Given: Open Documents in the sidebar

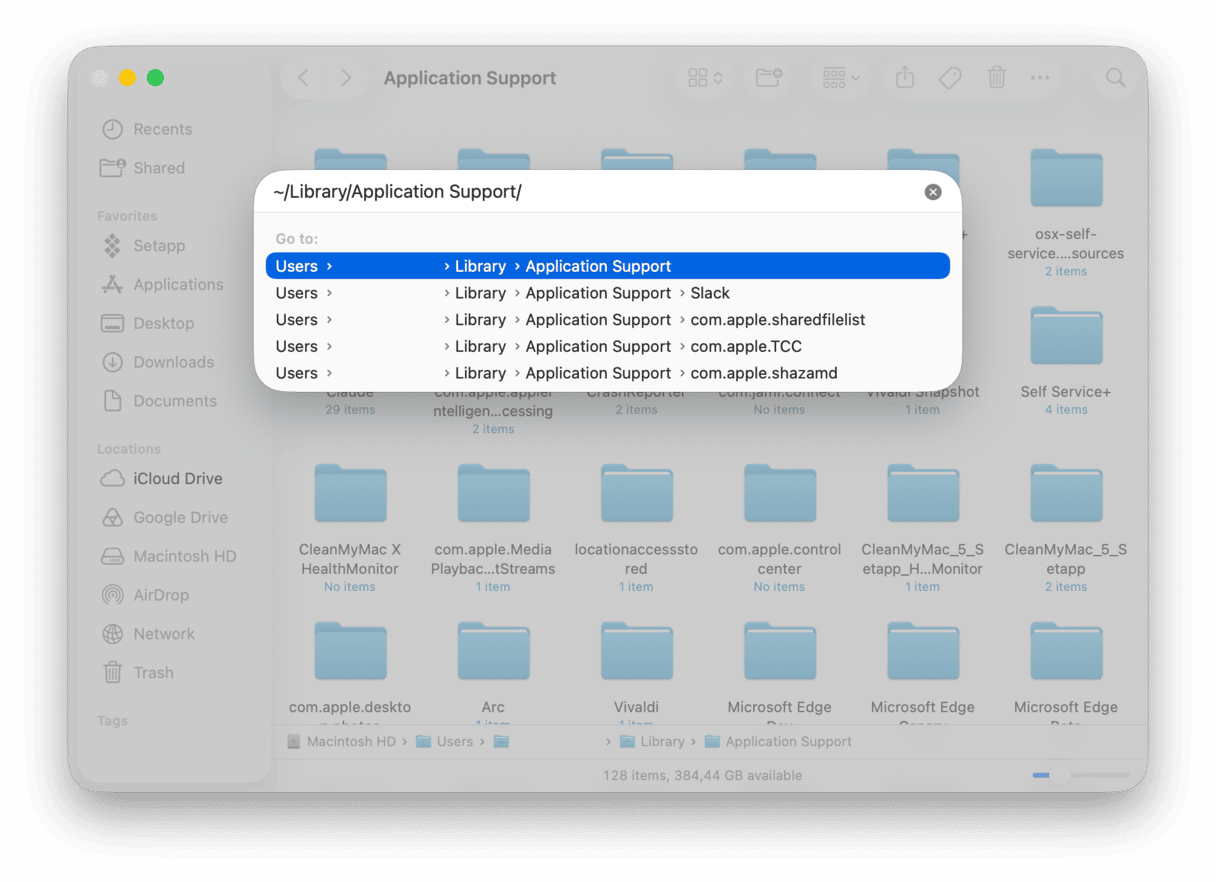Looking at the screenshot, I should pos(160,401).
